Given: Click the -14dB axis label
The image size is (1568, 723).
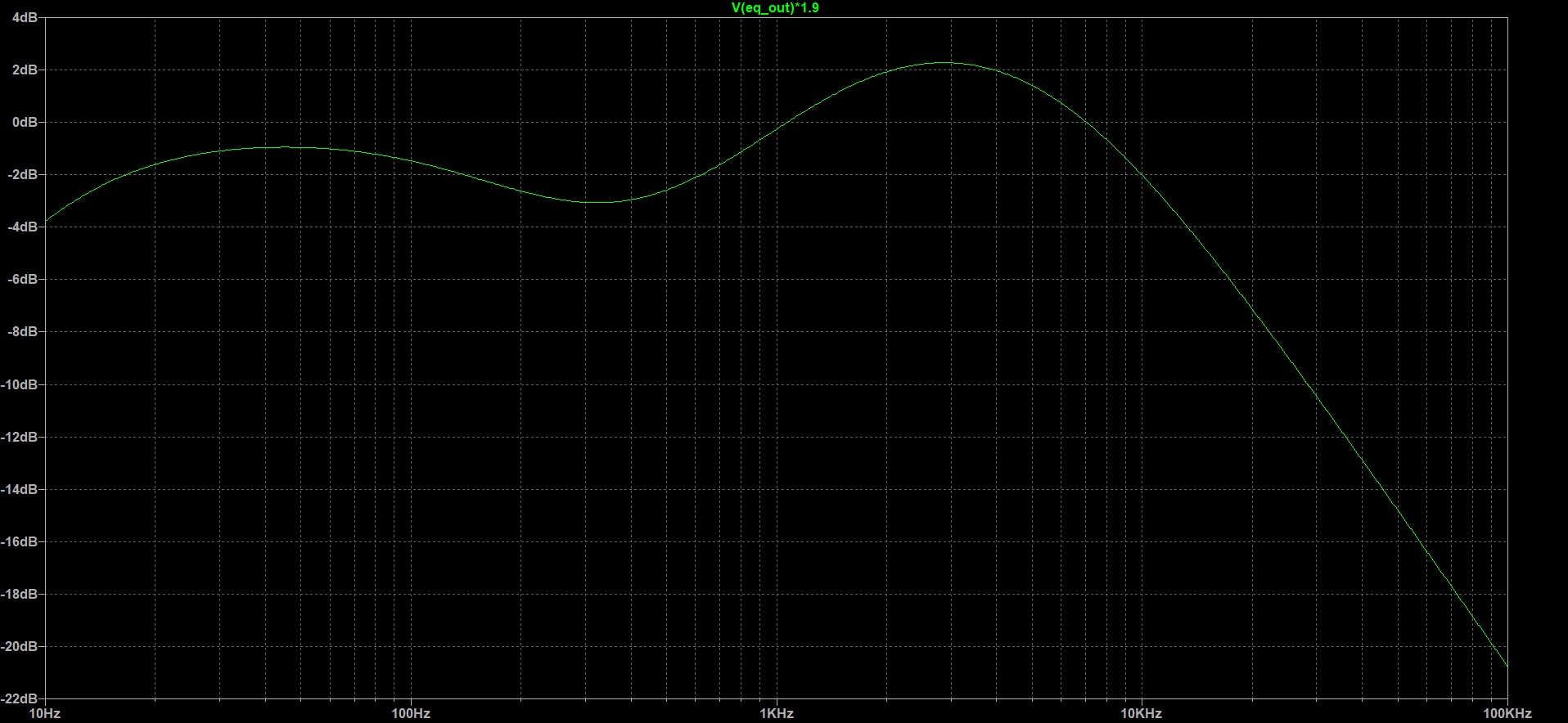Looking at the screenshot, I should tap(20, 489).
